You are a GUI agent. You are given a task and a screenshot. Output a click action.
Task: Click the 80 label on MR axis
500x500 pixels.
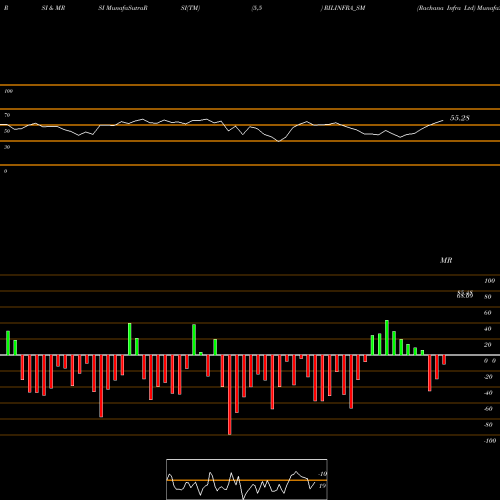[488, 297]
